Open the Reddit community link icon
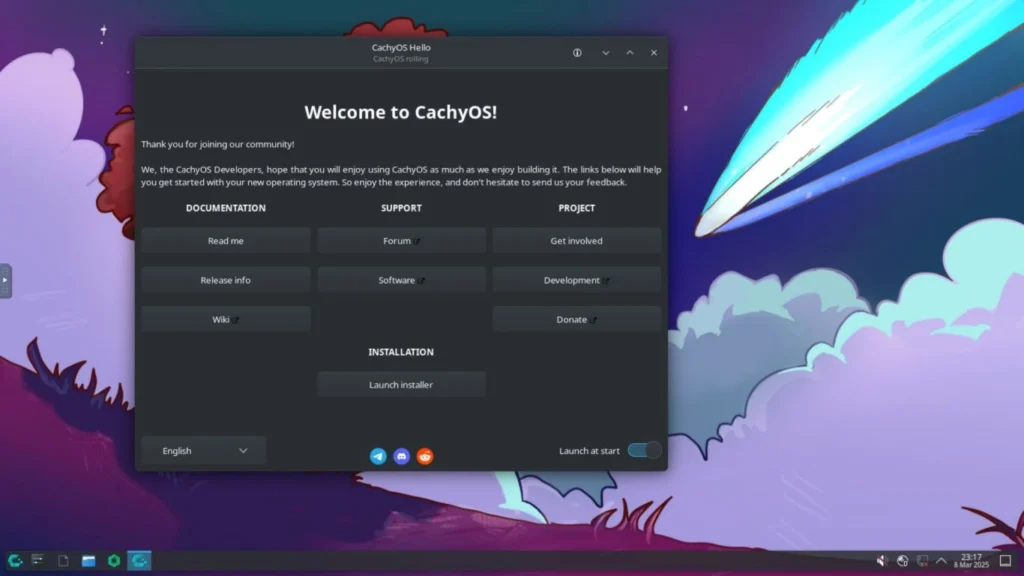Screen dimensions: 1024x576 point(425,456)
